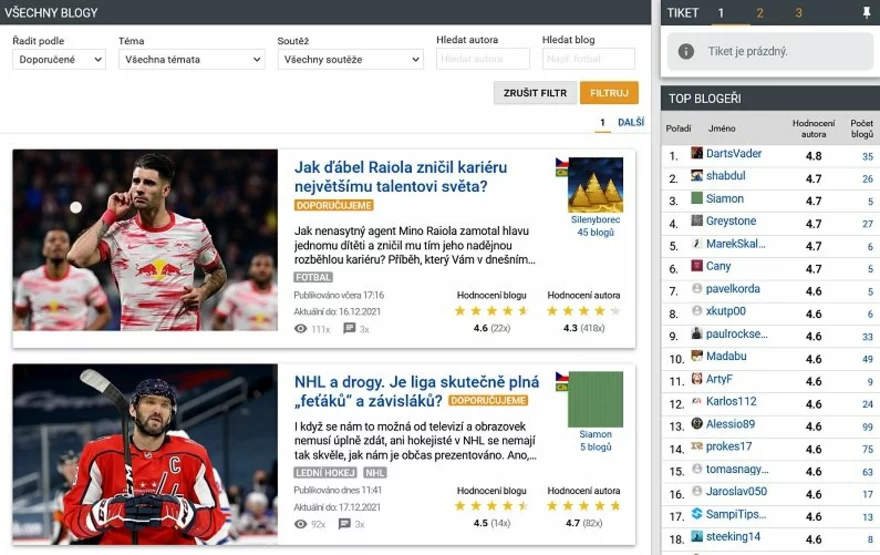
Task: Click SampiTips avatar icon
Action: [696, 513]
